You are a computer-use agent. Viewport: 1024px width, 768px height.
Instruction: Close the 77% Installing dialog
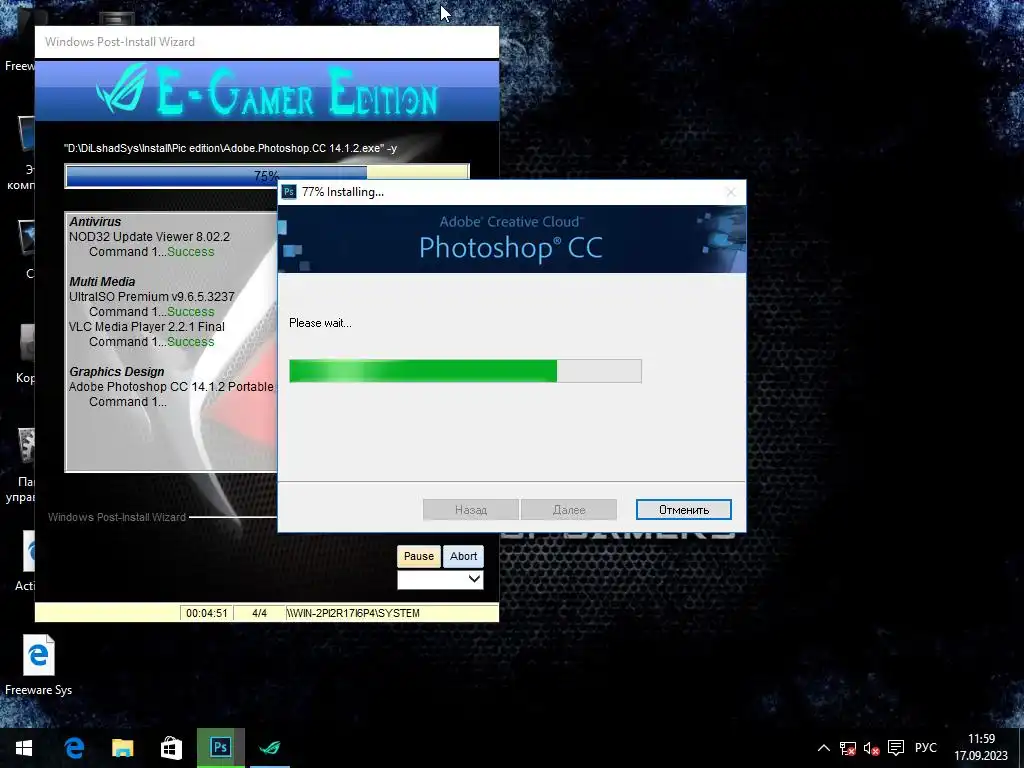(731, 192)
